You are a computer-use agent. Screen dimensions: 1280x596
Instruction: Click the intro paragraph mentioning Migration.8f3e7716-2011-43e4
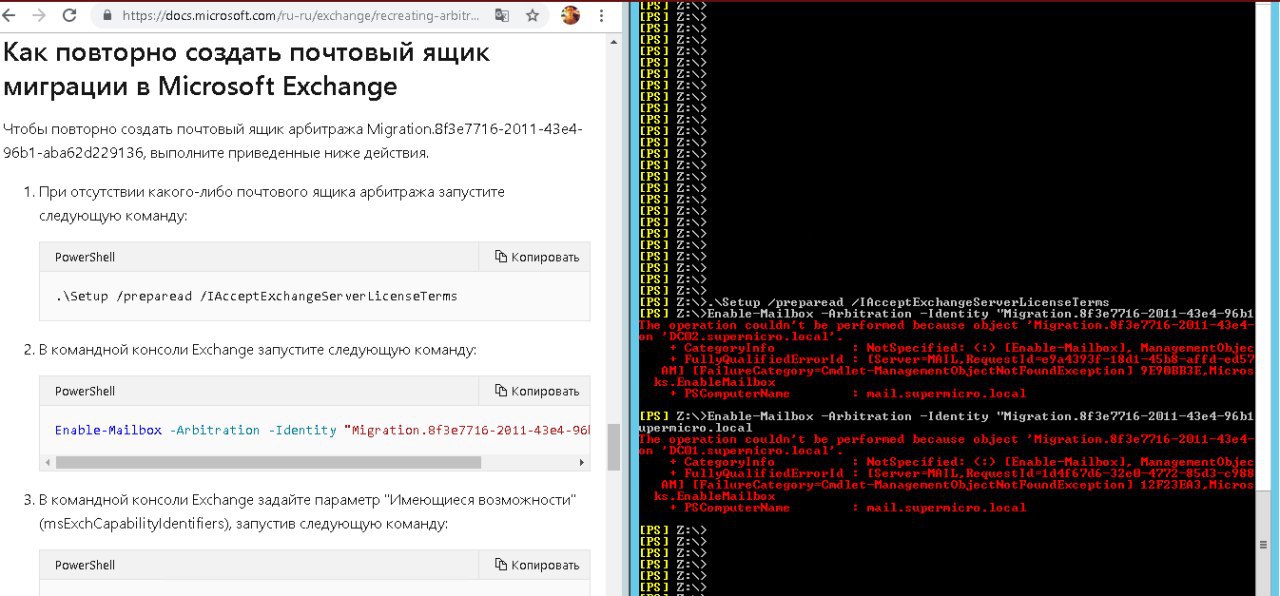coord(293,141)
